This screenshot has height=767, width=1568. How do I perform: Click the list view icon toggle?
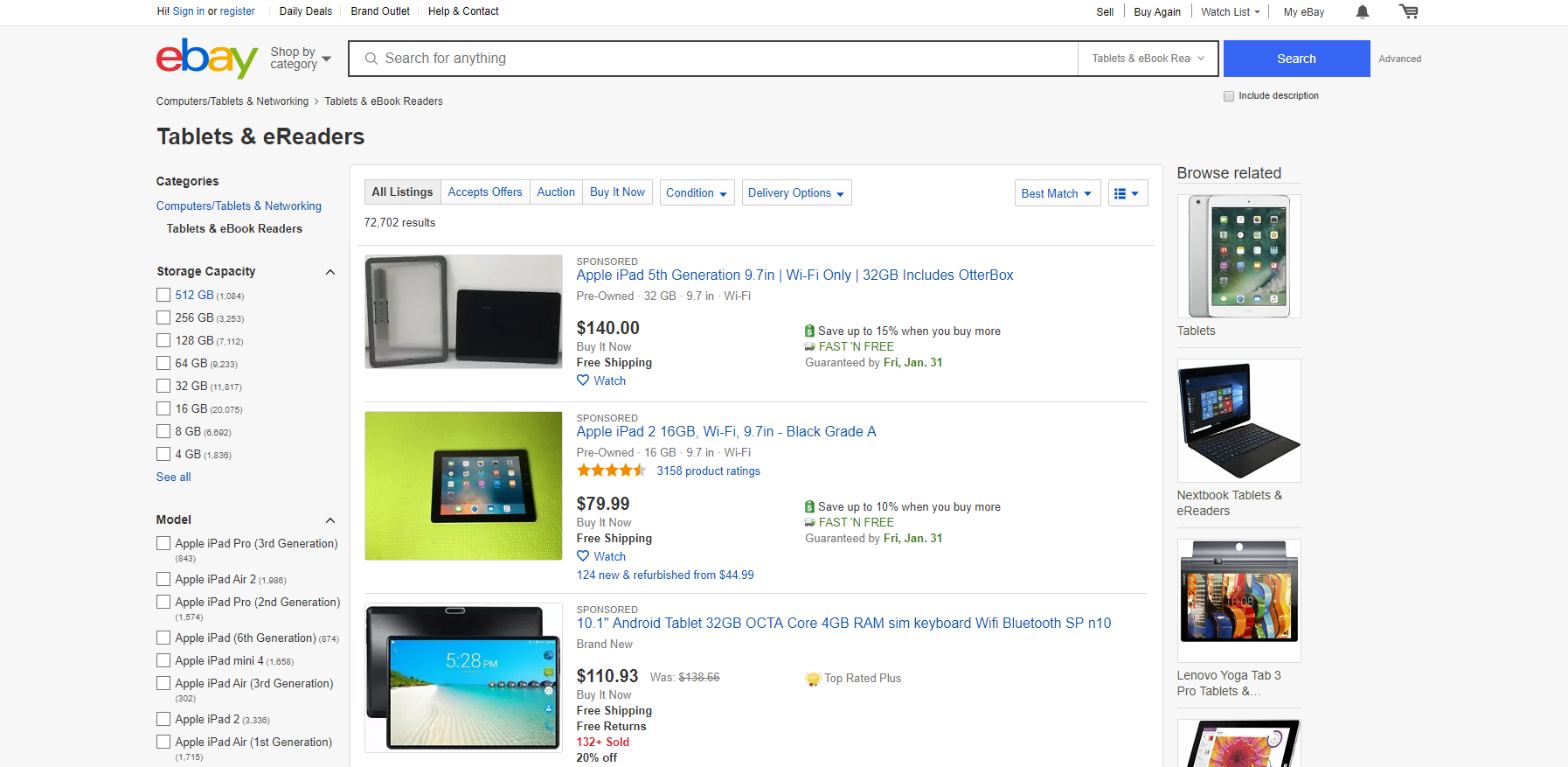click(x=1127, y=193)
